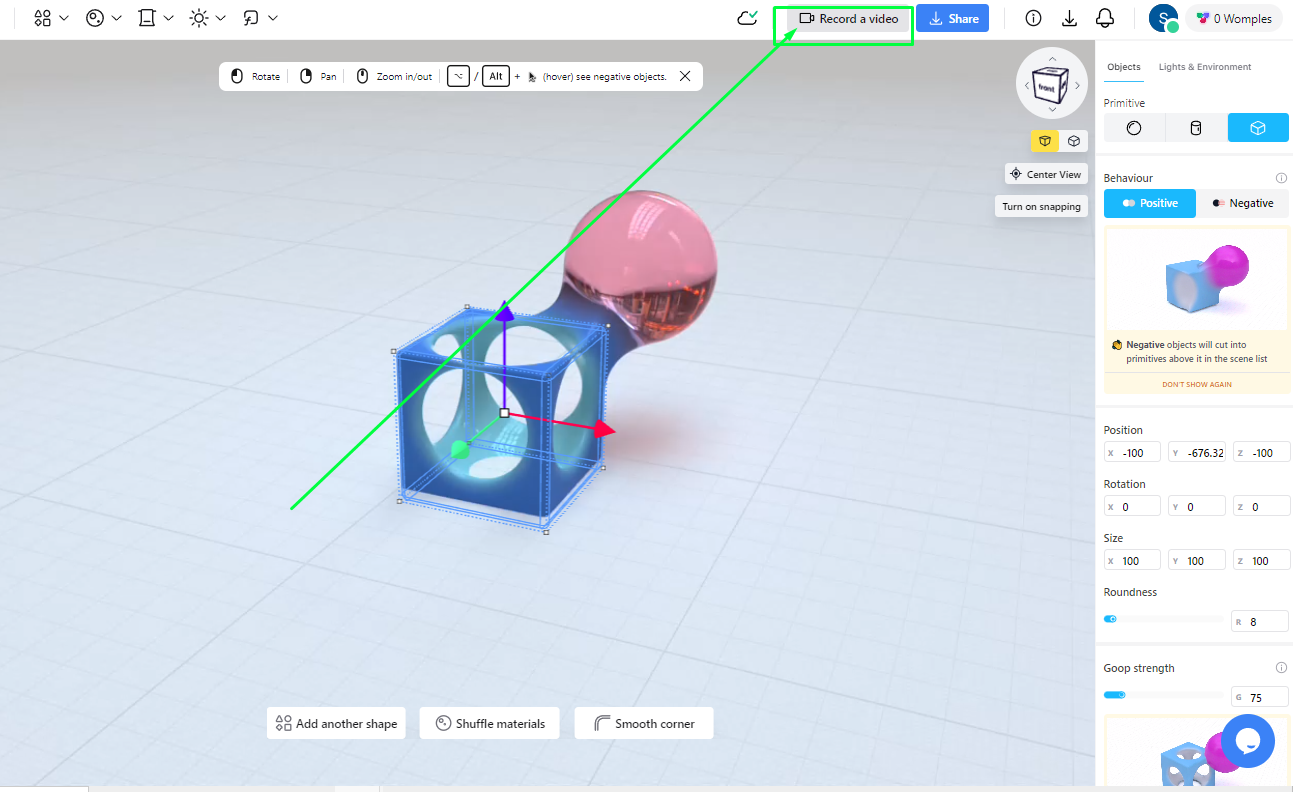The width and height of the screenshot is (1293, 792).
Task: Switch to the Objects tab
Action: pyautogui.click(x=1124, y=67)
